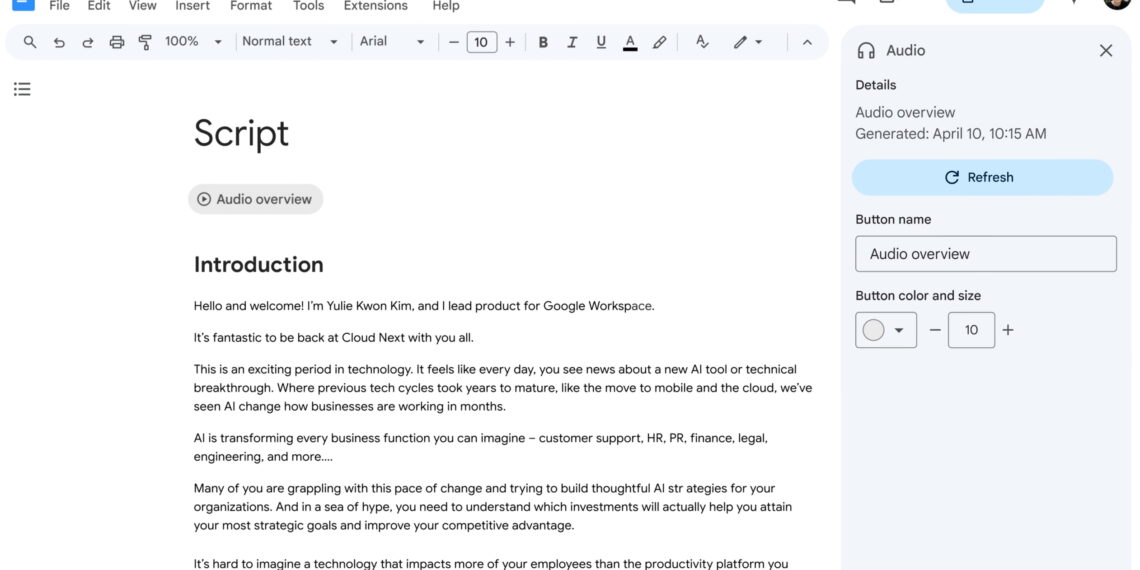Toggle italic formatting
This screenshot has width=1140, height=570.
pos(572,42)
